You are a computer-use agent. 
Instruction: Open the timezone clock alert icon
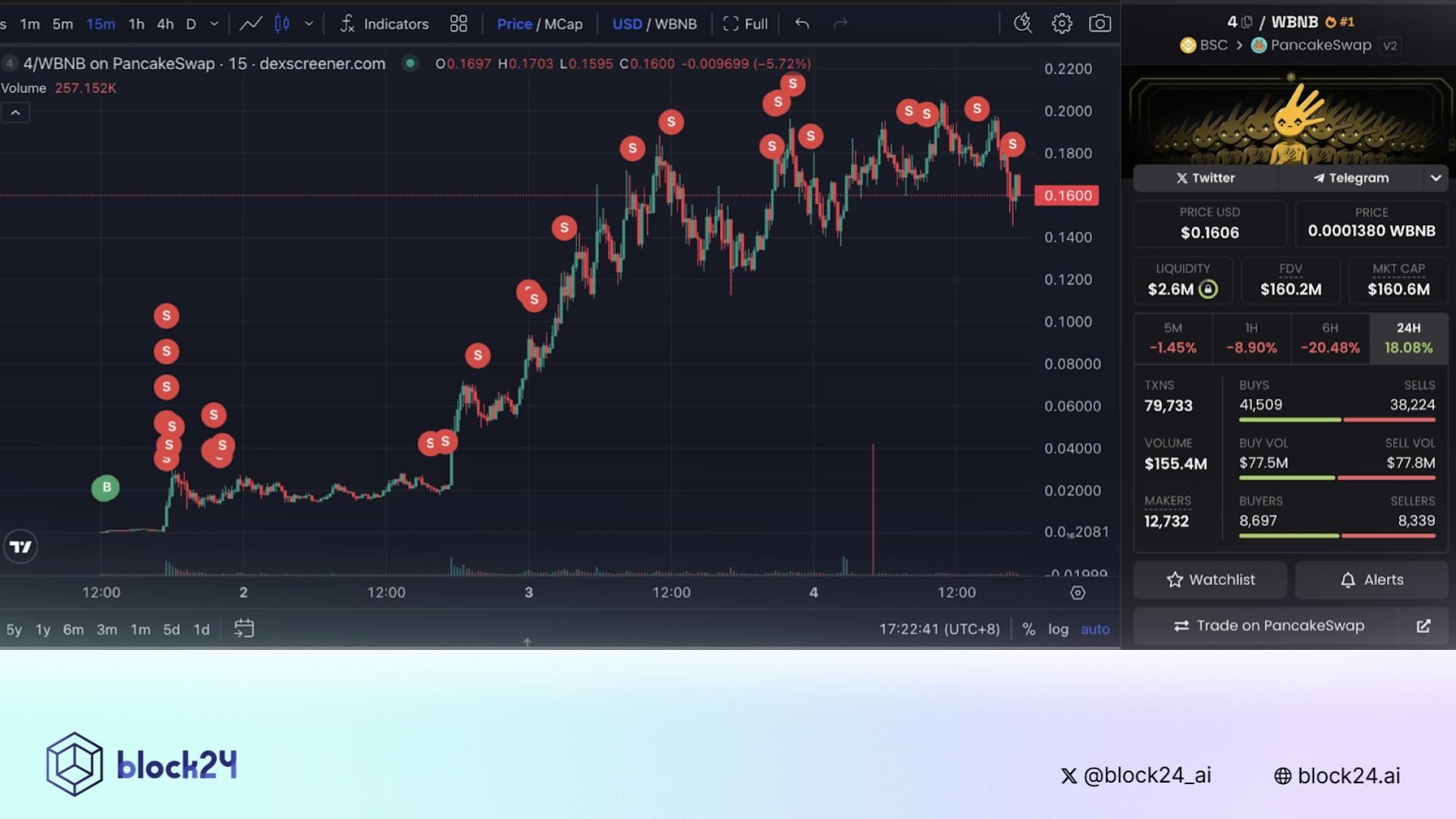coord(1022,24)
